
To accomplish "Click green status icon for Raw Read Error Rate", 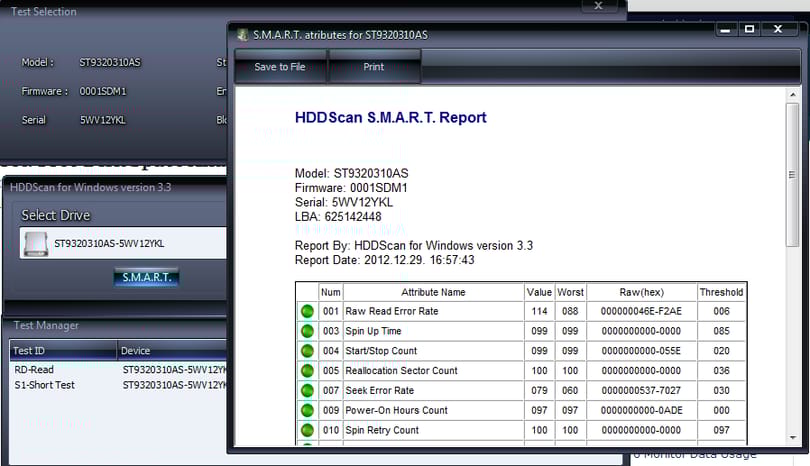I will coord(307,311).
